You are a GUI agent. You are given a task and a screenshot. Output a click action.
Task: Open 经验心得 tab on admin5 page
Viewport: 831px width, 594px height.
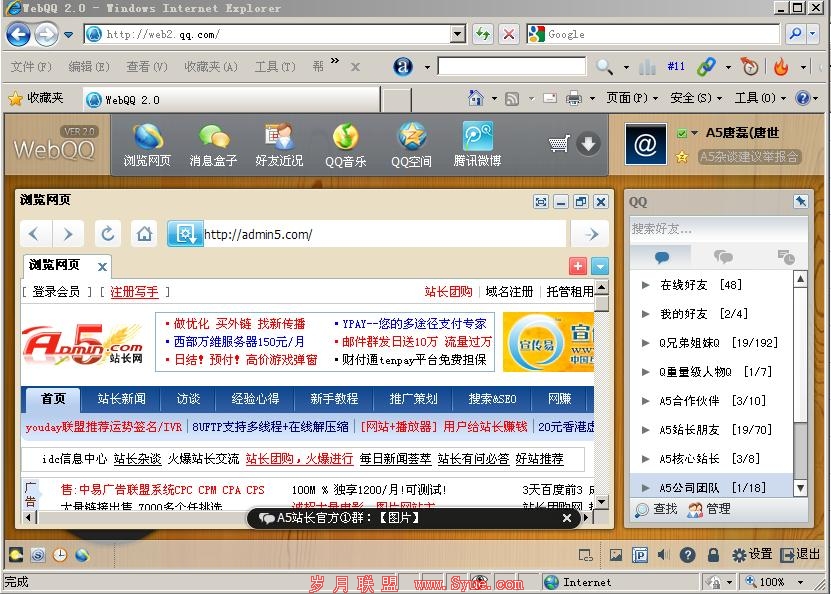(255, 399)
